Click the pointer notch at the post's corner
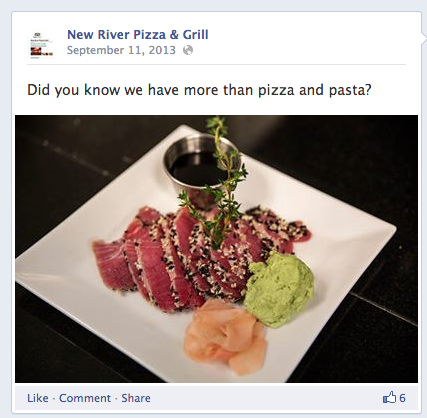Image resolution: width=427 pixels, height=418 pixels. coord(424,34)
